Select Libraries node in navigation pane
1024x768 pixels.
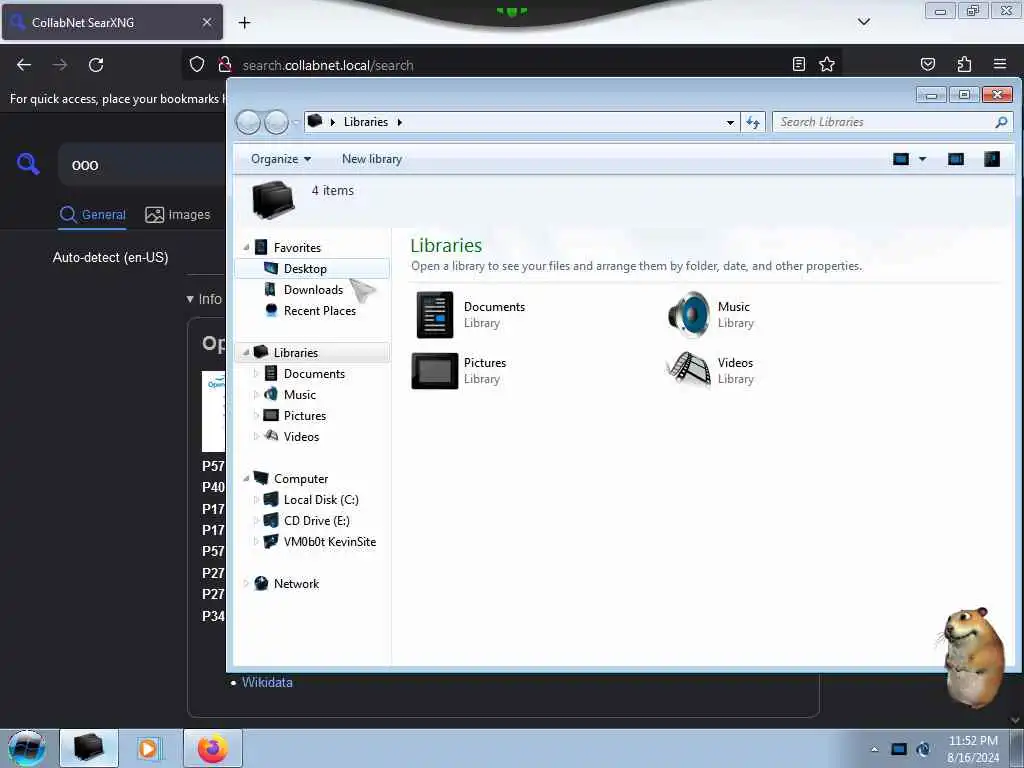[295, 353]
